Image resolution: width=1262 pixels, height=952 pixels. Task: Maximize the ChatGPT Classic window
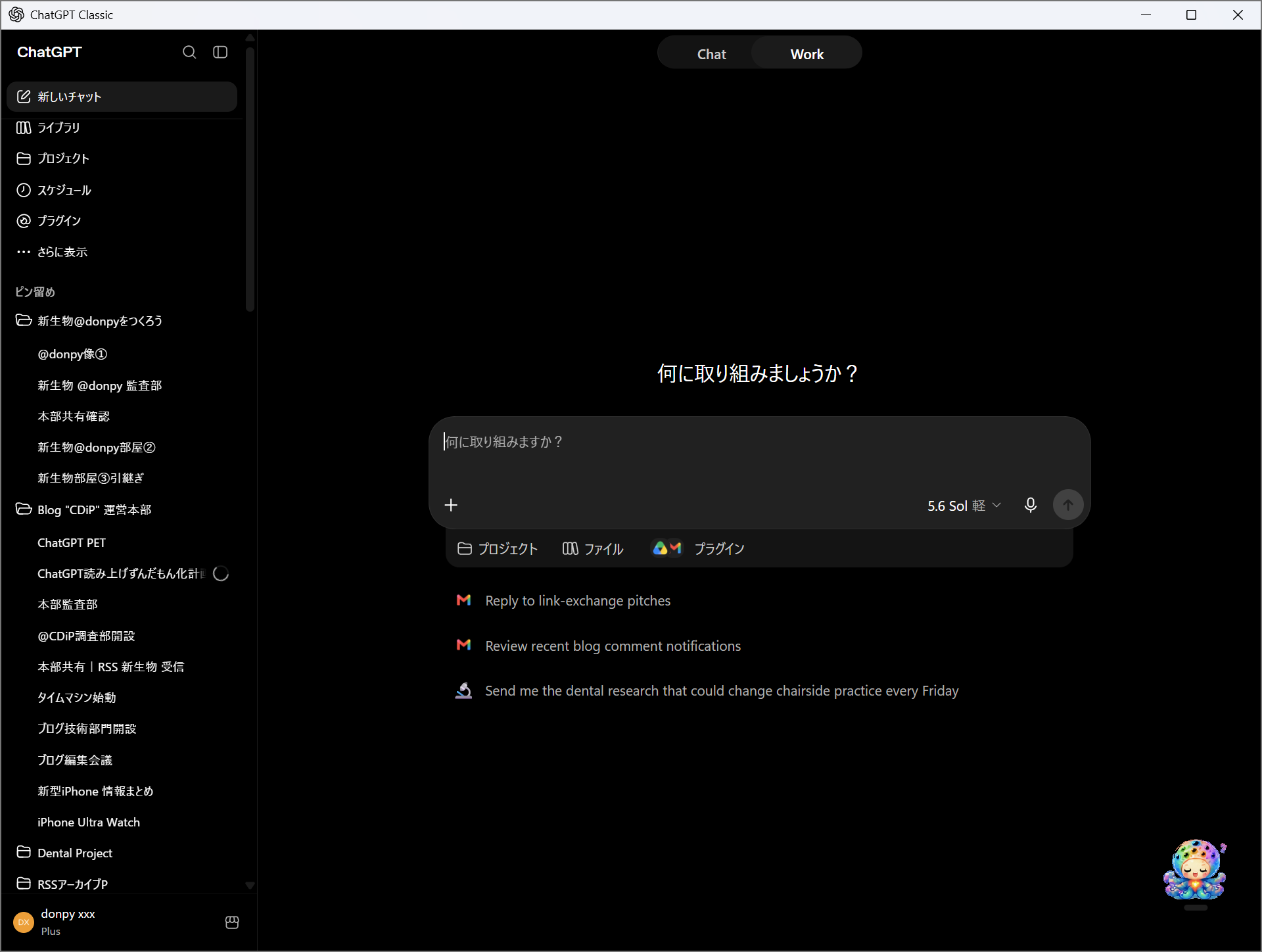(x=1191, y=14)
